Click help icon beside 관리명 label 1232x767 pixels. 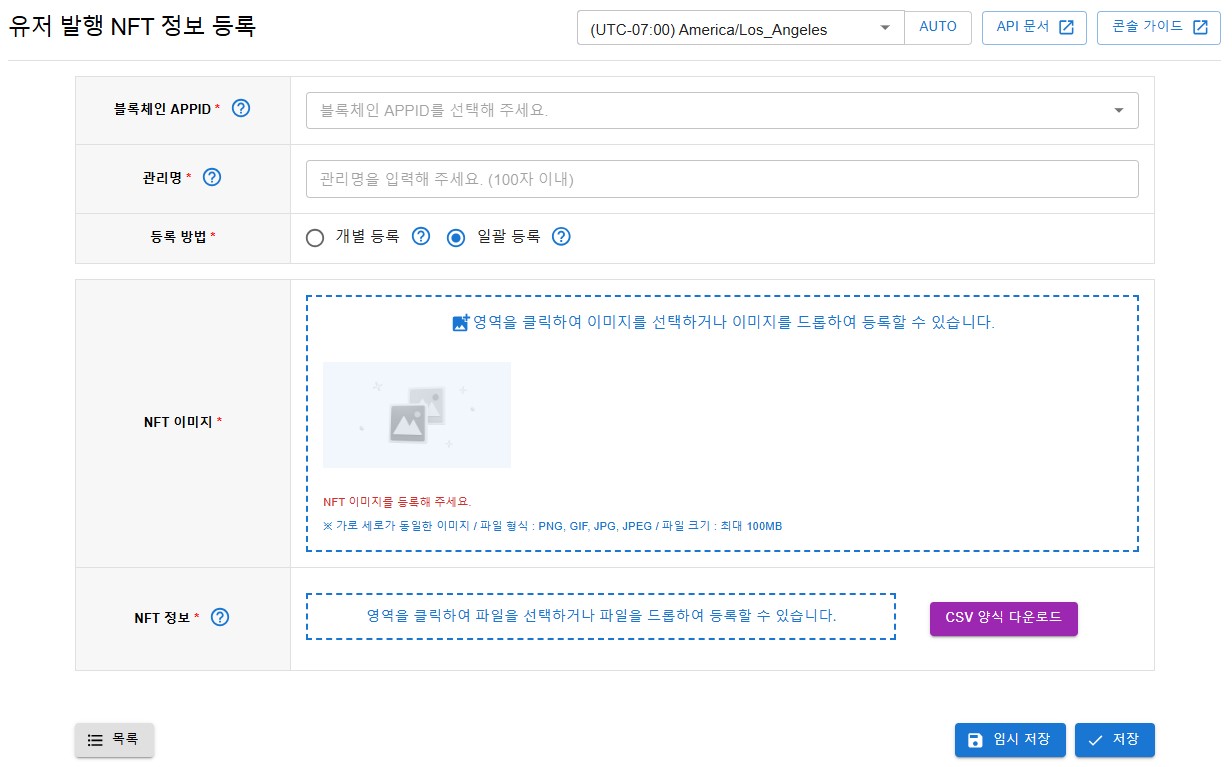click(x=212, y=177)
